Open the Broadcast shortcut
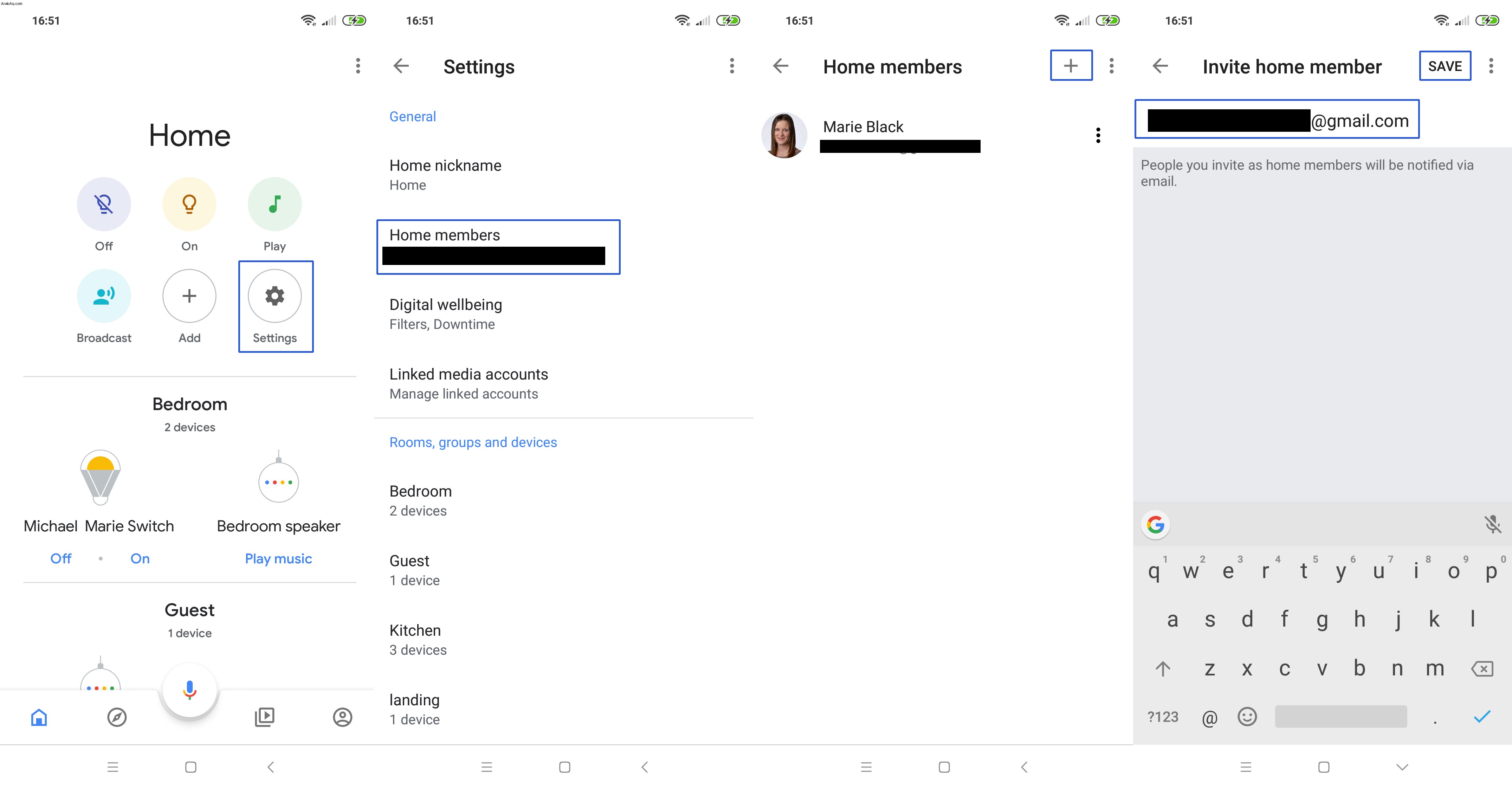 [104, 295]
